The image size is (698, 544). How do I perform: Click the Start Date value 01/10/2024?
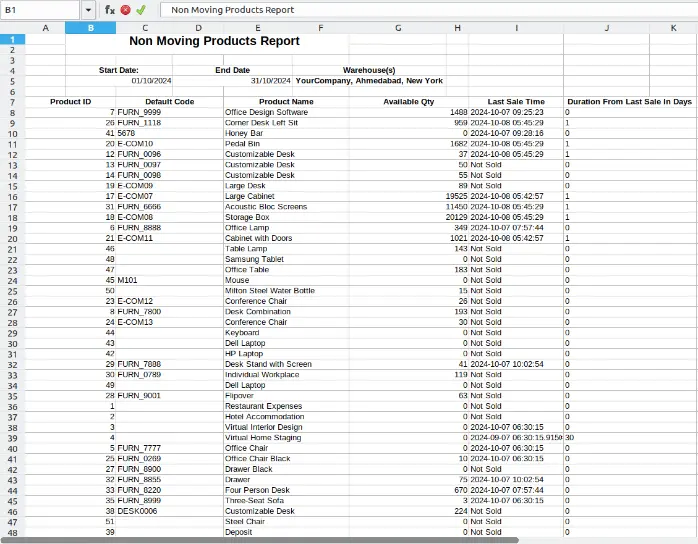151,81
